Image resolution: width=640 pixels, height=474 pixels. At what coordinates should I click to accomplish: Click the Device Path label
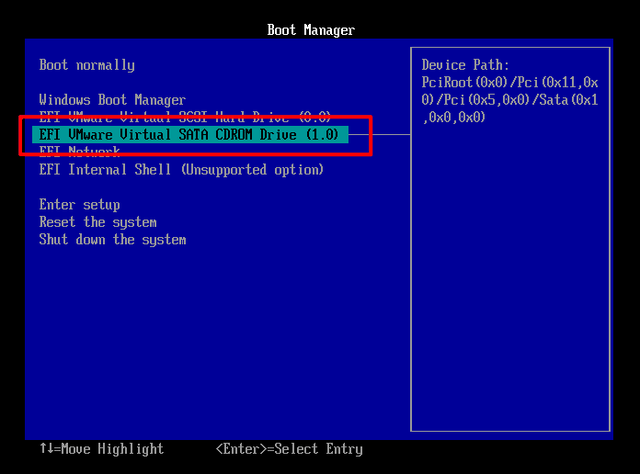point(465,65)
